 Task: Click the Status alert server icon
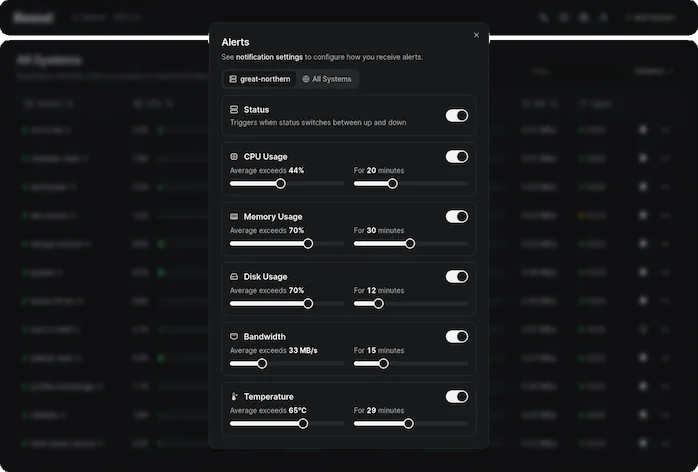click(234, 109)
